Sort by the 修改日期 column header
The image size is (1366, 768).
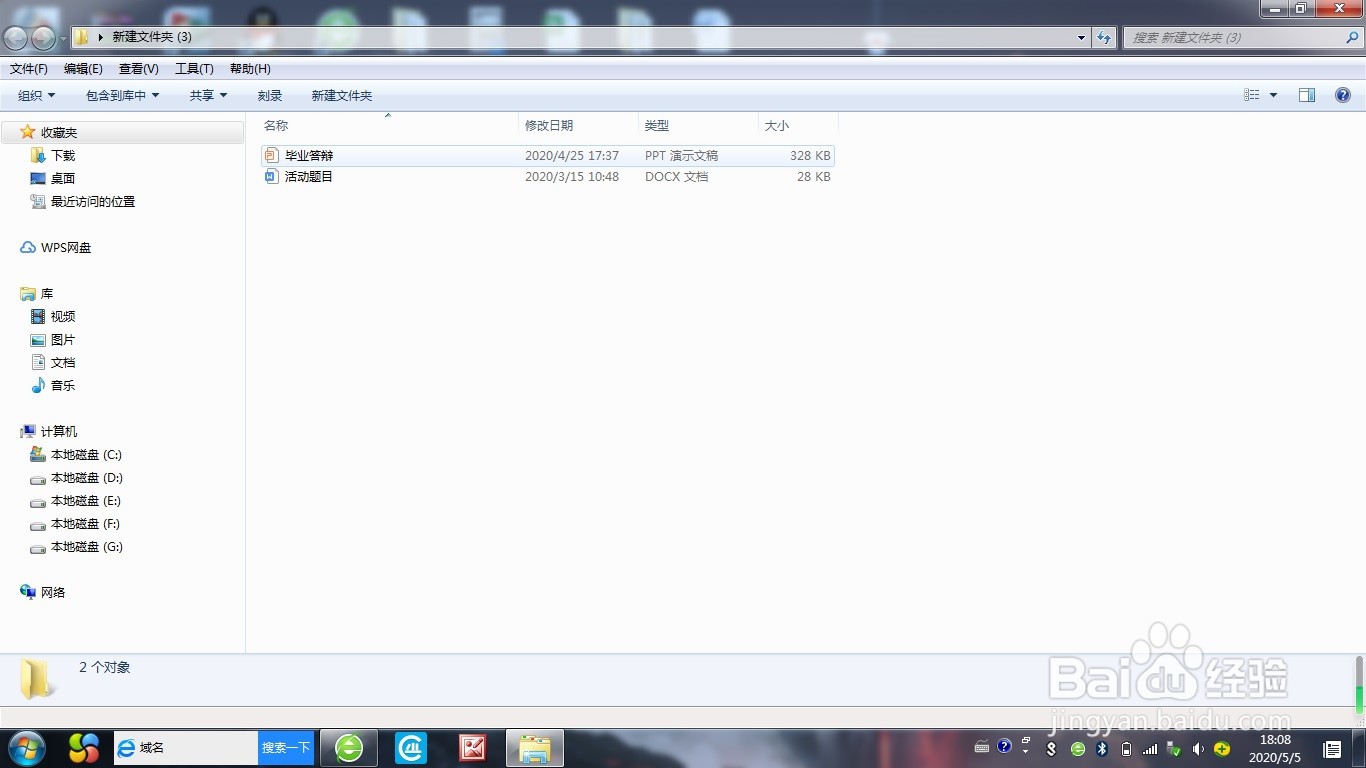pos(579,125)
